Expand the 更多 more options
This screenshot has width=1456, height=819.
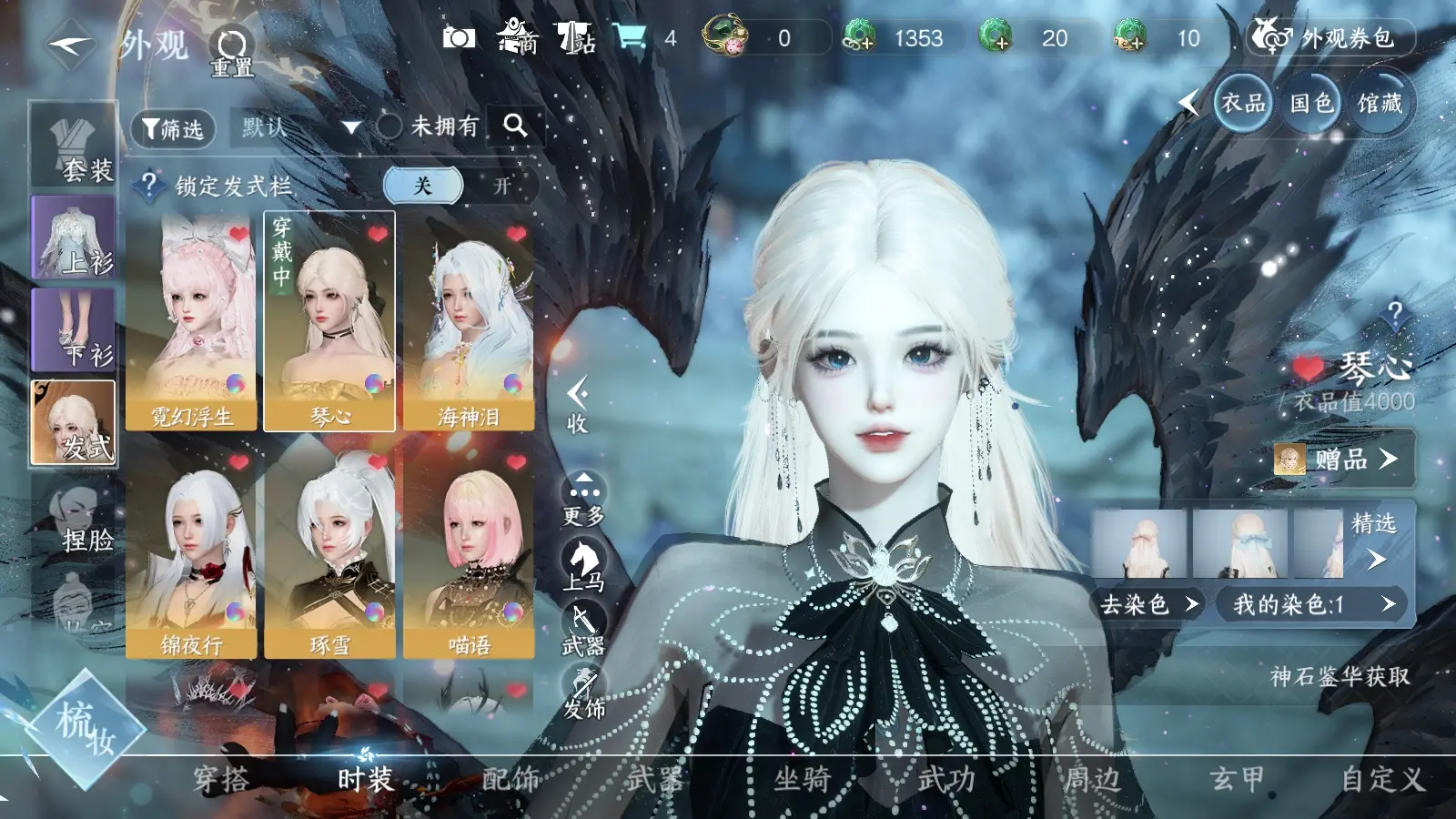click(x=583, y=499)
